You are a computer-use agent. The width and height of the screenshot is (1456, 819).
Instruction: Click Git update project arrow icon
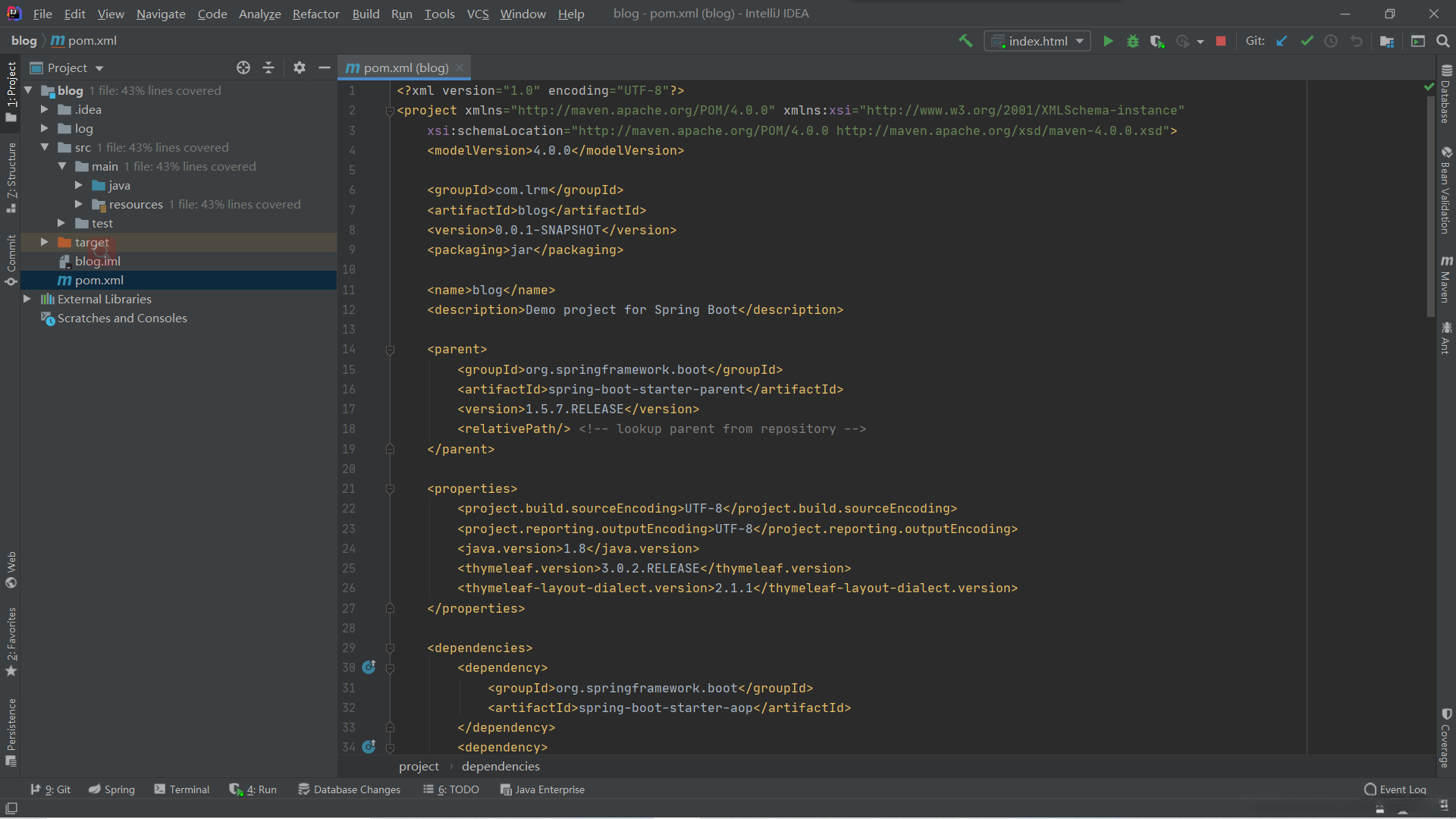pos(1282,41)
